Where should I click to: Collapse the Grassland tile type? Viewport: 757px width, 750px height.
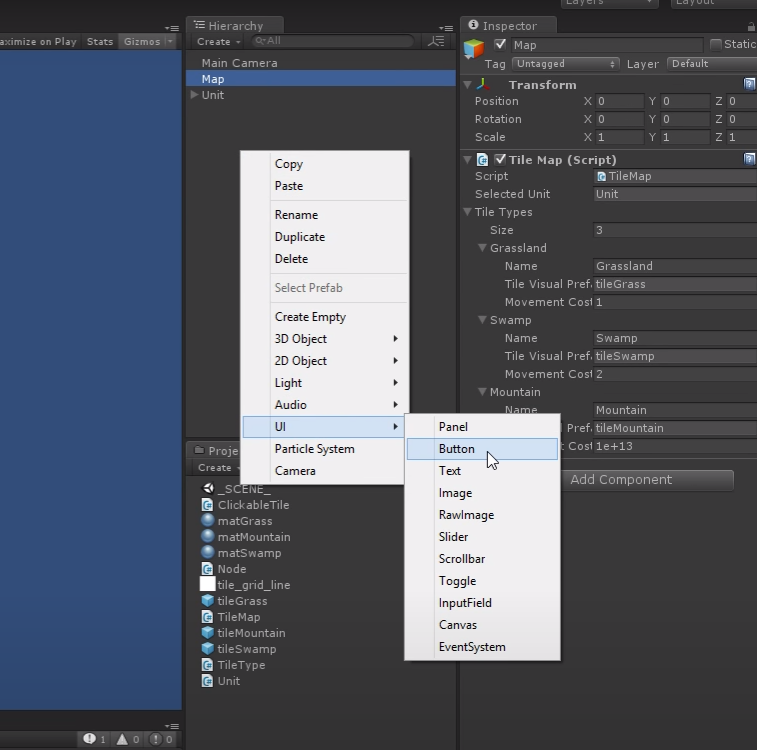point(482,248)
